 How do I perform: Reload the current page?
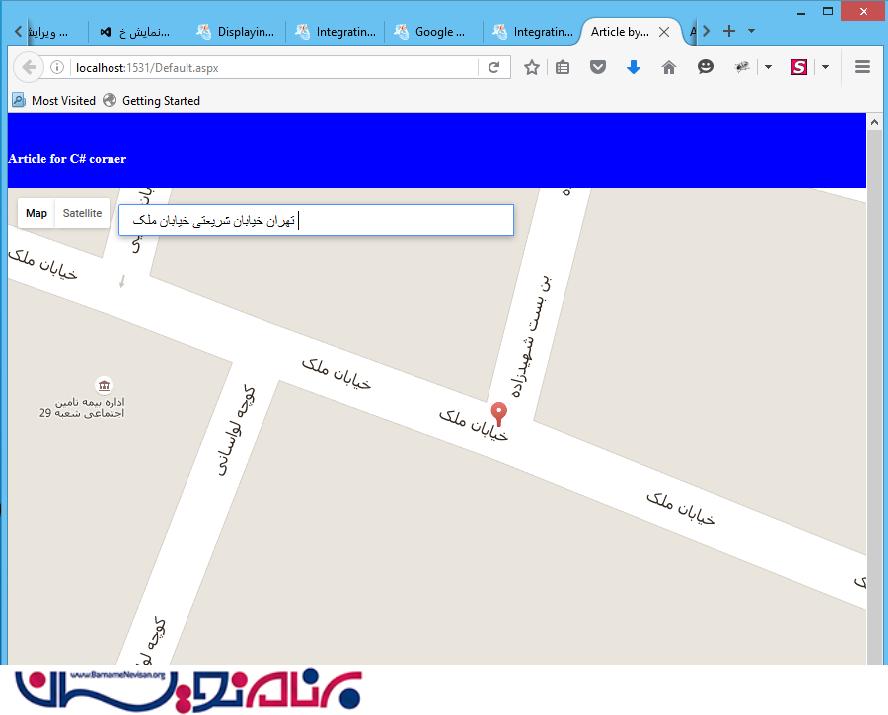493,67
